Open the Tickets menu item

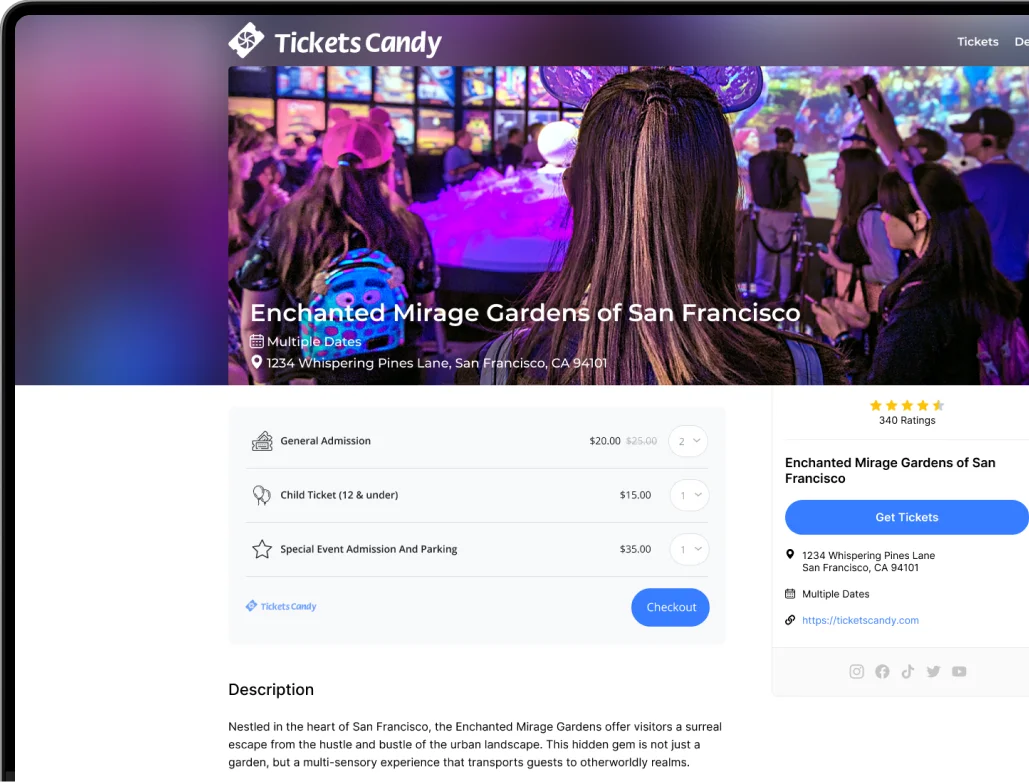click(x=977, y=41)
